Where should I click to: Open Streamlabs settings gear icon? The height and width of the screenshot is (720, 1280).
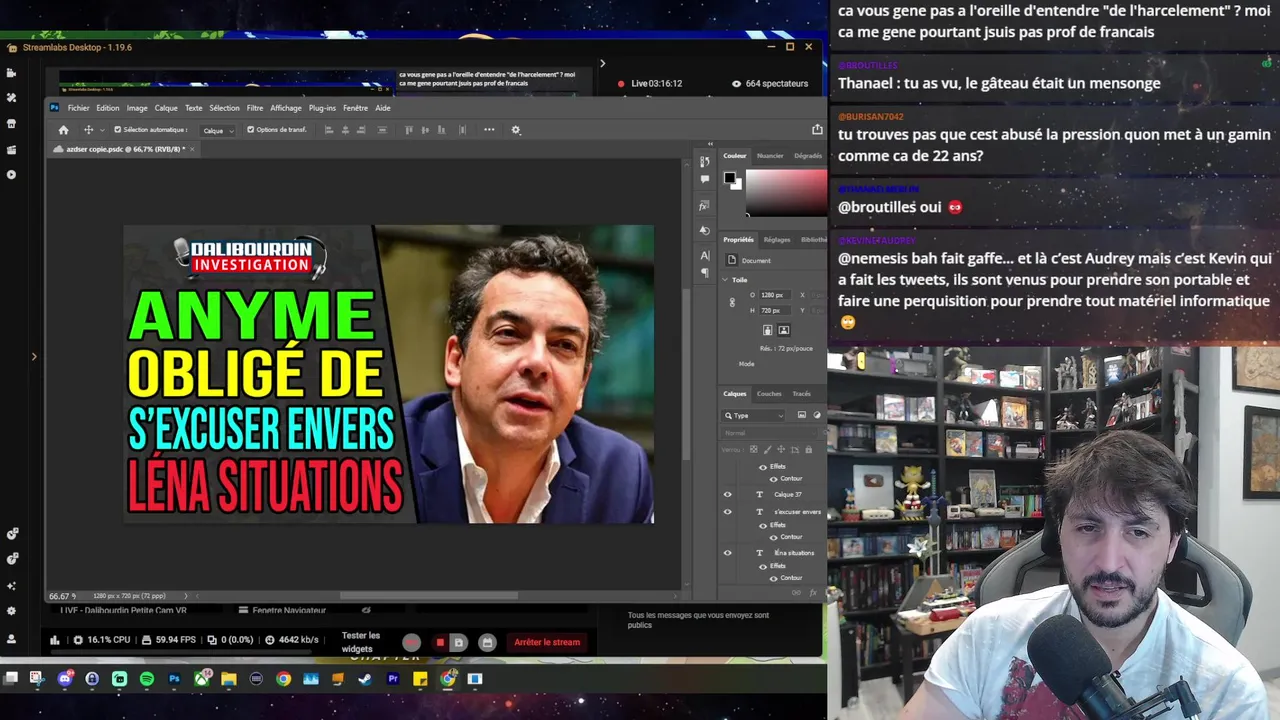pyautogui.click(x=11, y=611)
